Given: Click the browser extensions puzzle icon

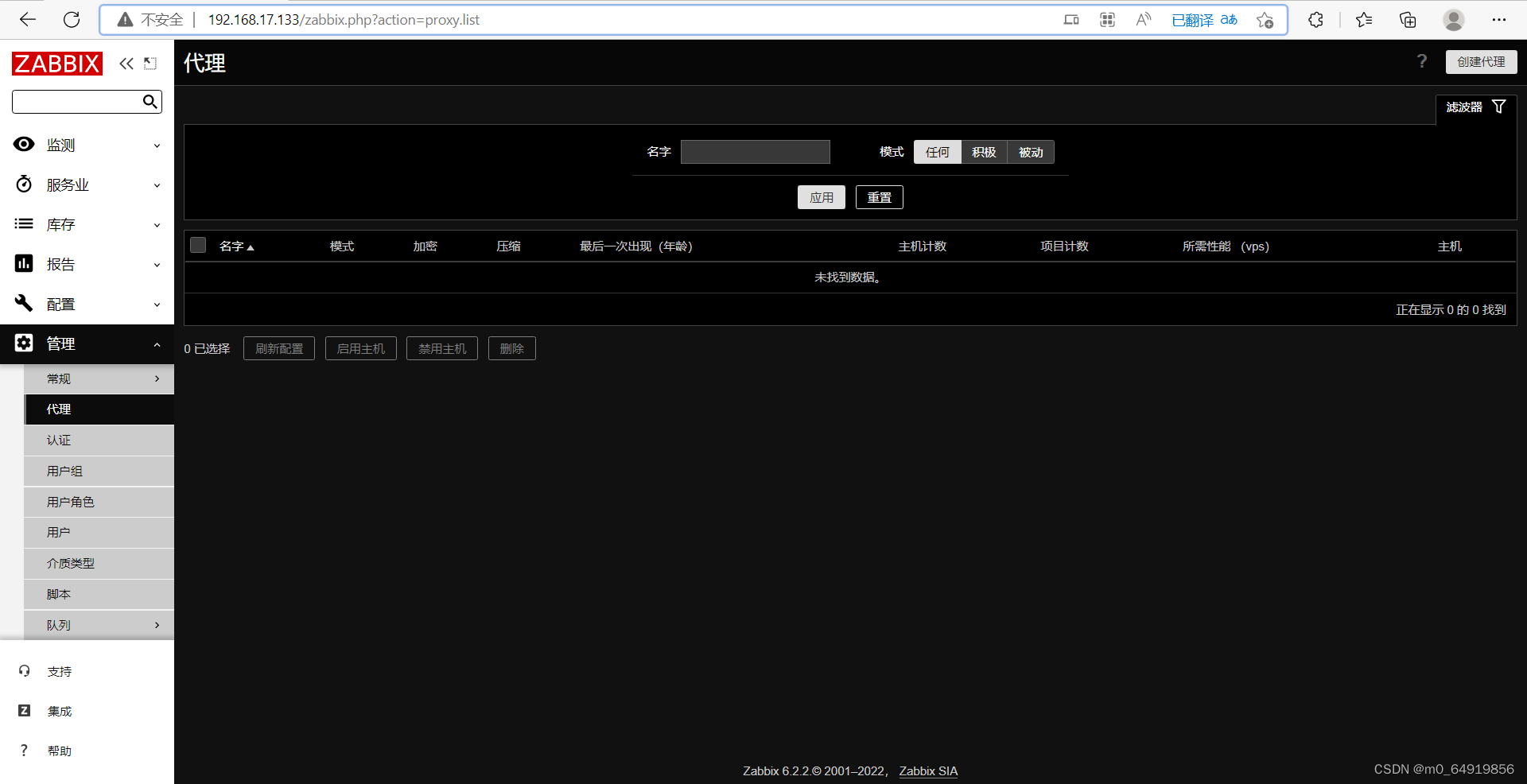Looking at the screenshot, I should coord(1315,20).
